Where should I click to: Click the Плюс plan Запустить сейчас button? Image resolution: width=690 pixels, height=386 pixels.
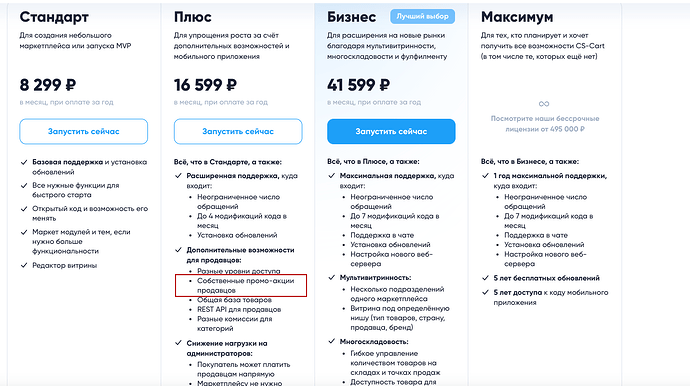point(238,131)
